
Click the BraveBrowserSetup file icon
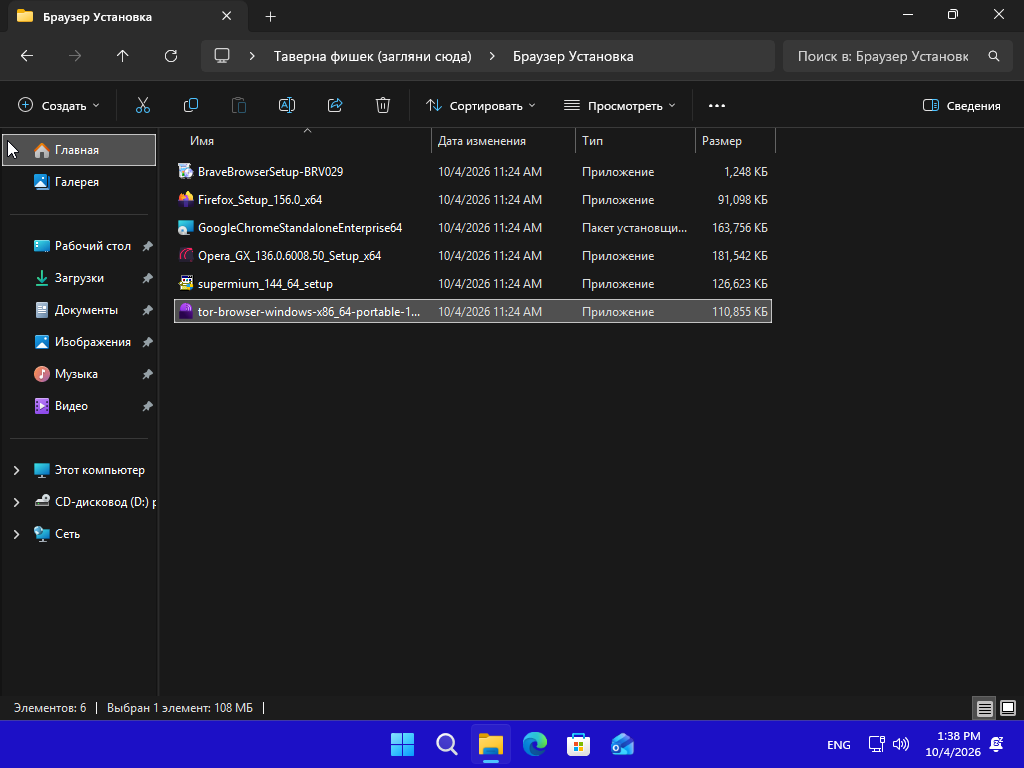tap(185, 171)
